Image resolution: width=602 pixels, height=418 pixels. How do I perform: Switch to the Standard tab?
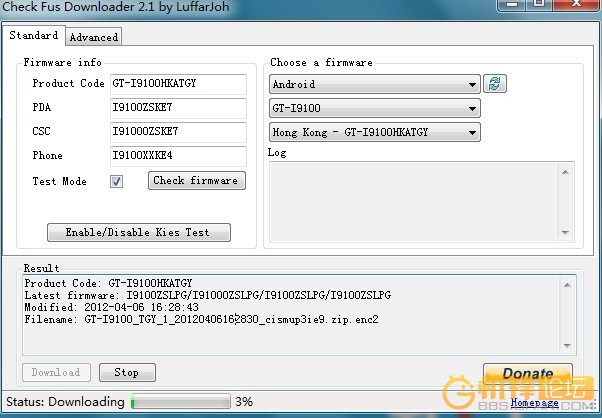(34, 36)
